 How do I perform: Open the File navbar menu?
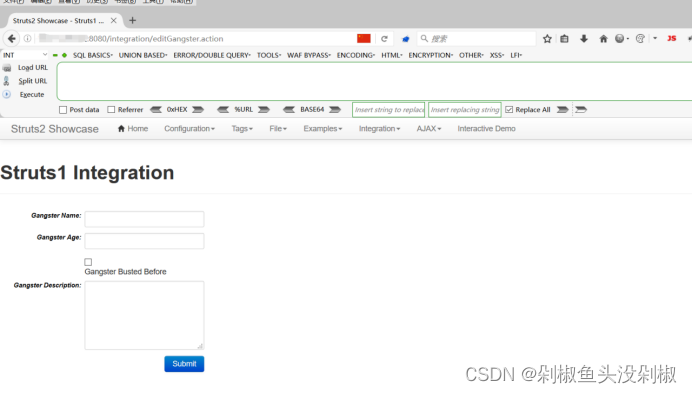pos(278,128)
